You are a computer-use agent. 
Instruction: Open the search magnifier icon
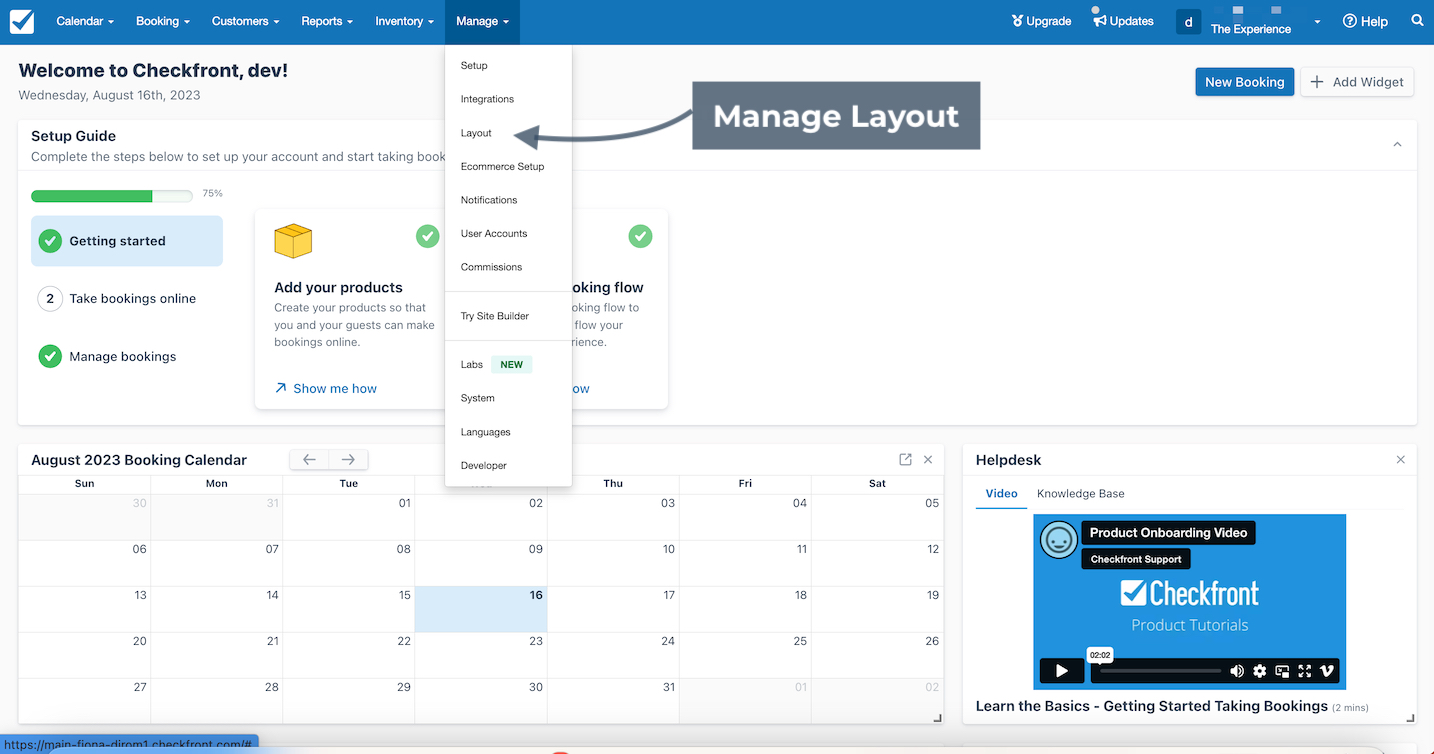[x=1417, y=20]
